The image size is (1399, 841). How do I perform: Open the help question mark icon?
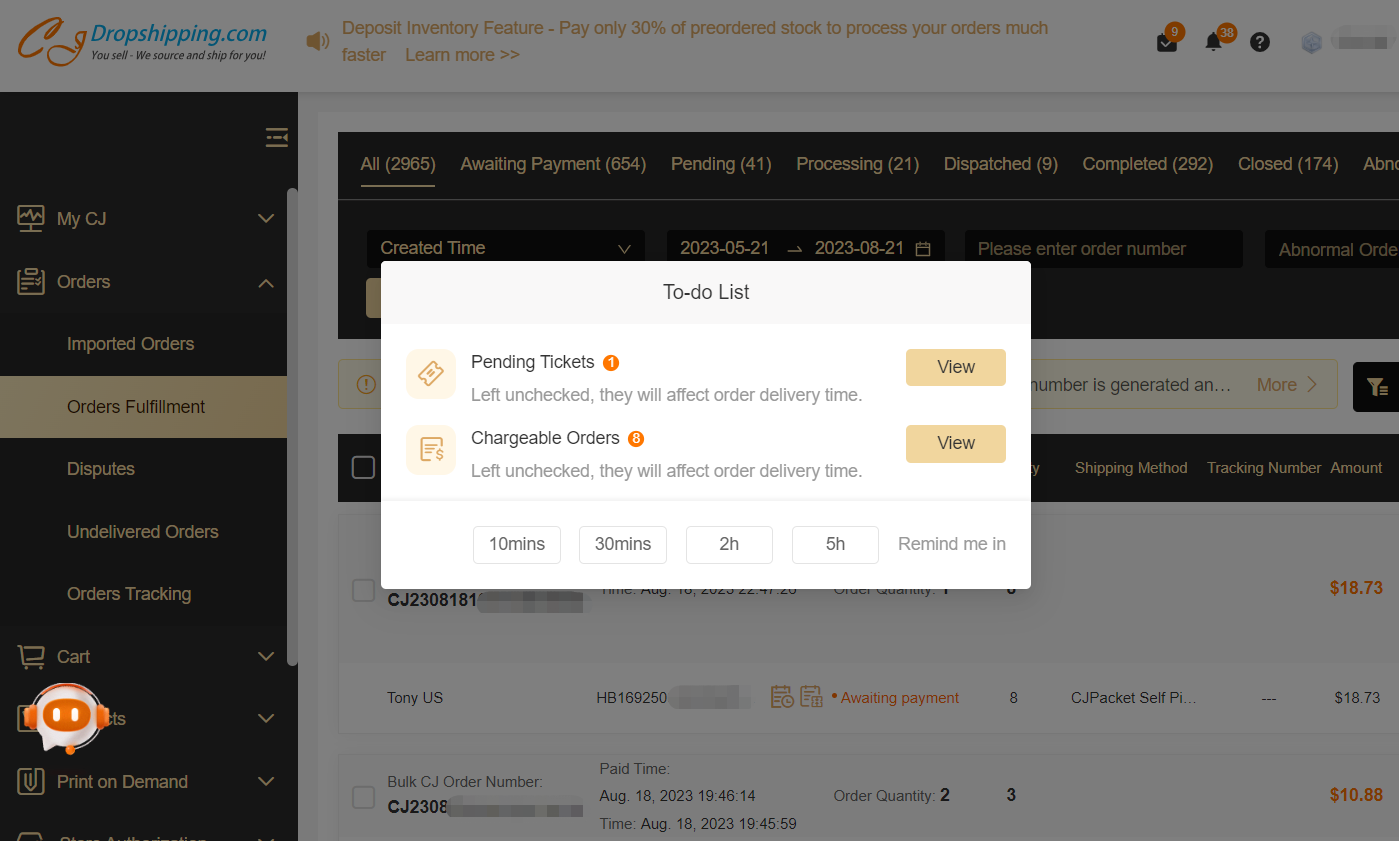coord(1260,42)
